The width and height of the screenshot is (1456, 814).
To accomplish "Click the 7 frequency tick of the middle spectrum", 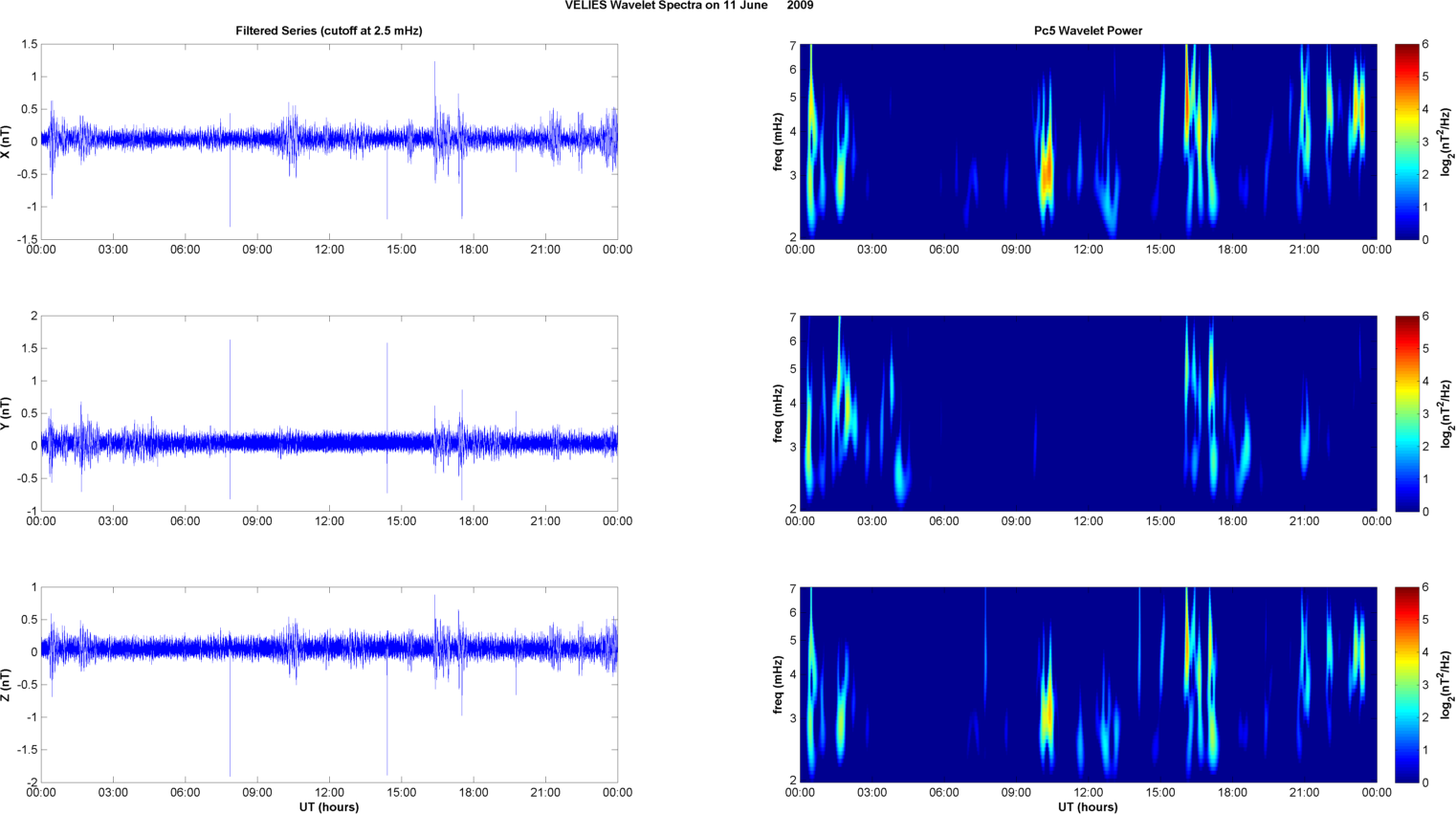I will pos(793,318).
